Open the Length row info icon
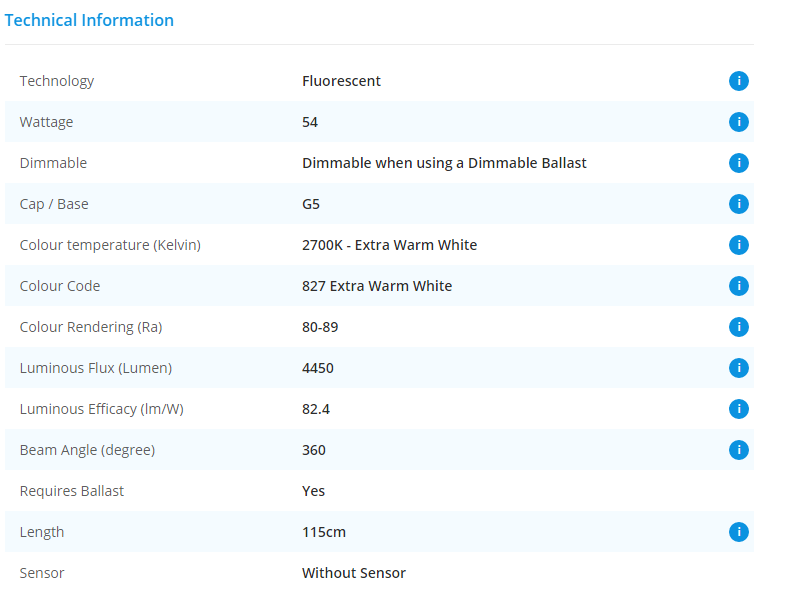 (738, 532)
